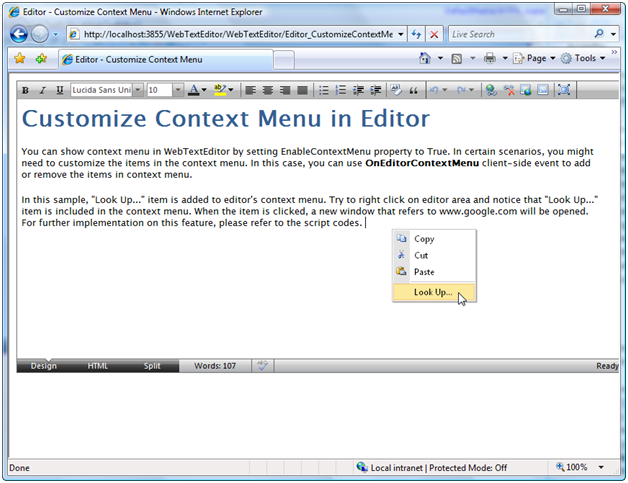Switch to the HTML view tab
The width and height of the screenshot is (628, 483).
[98, 366]
